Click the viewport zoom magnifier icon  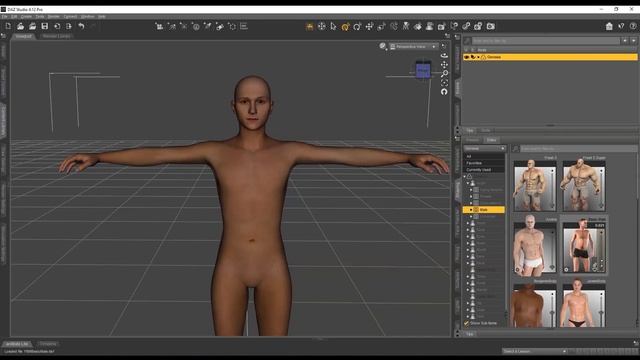coord(444,73)
